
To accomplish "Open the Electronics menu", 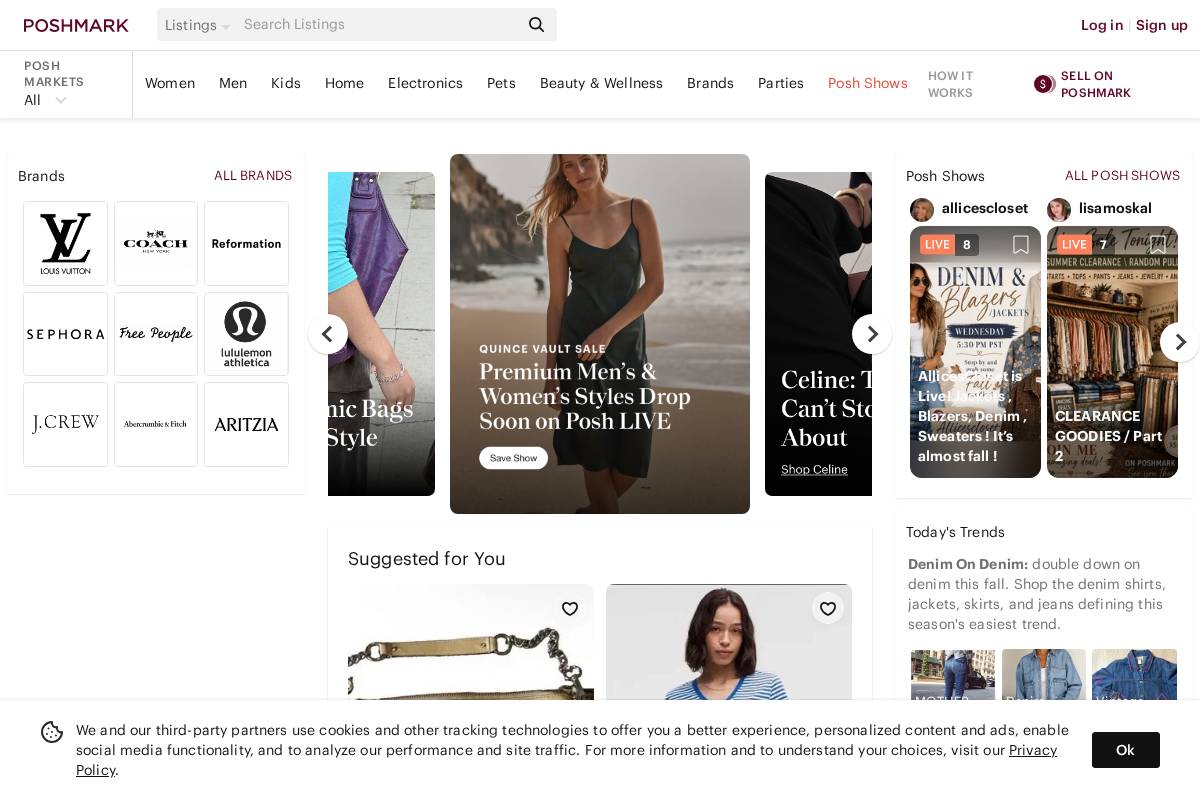I will [425, 83].
